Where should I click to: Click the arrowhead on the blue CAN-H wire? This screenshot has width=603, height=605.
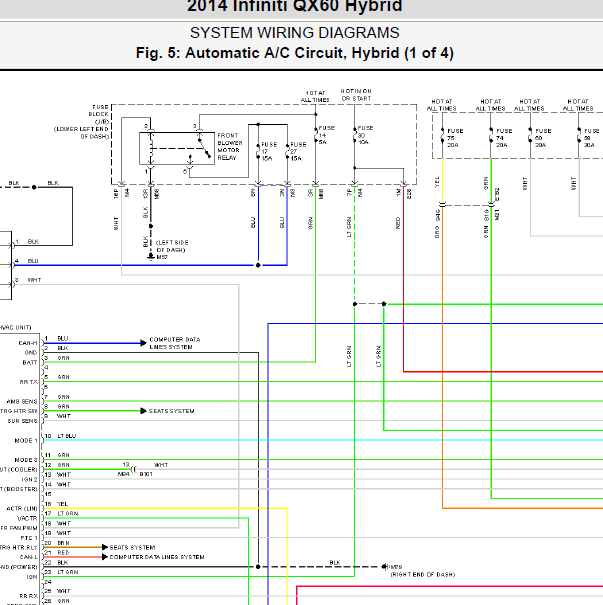click(143, 343)
